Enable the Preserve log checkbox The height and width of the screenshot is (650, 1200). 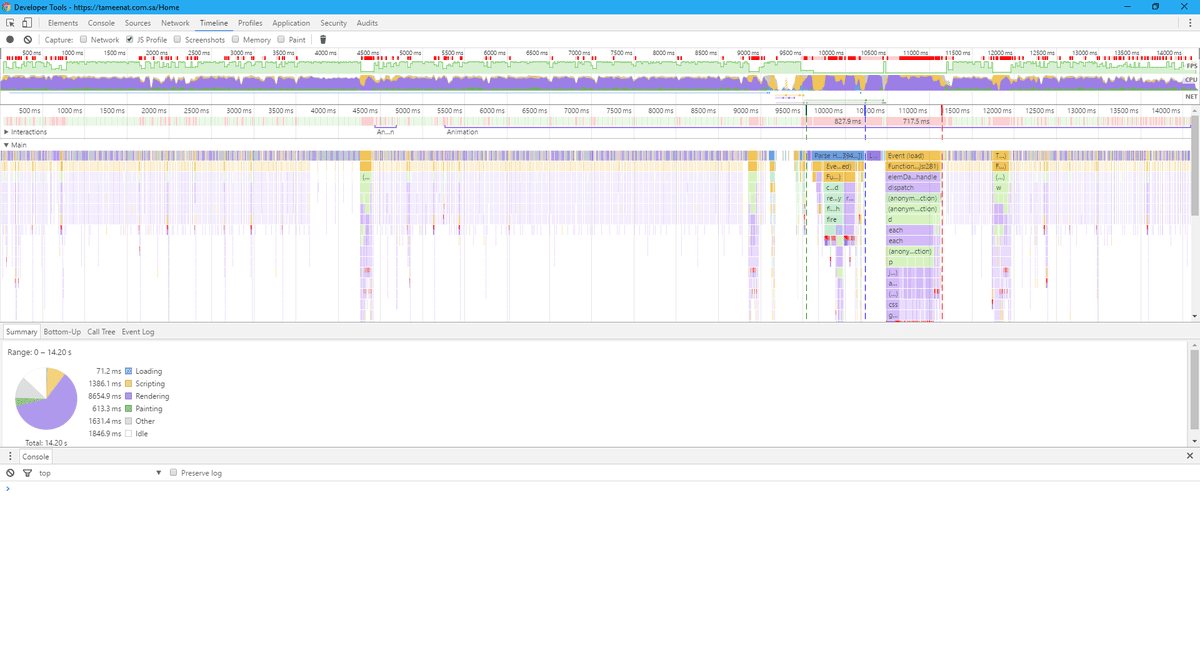pos(174,473)
